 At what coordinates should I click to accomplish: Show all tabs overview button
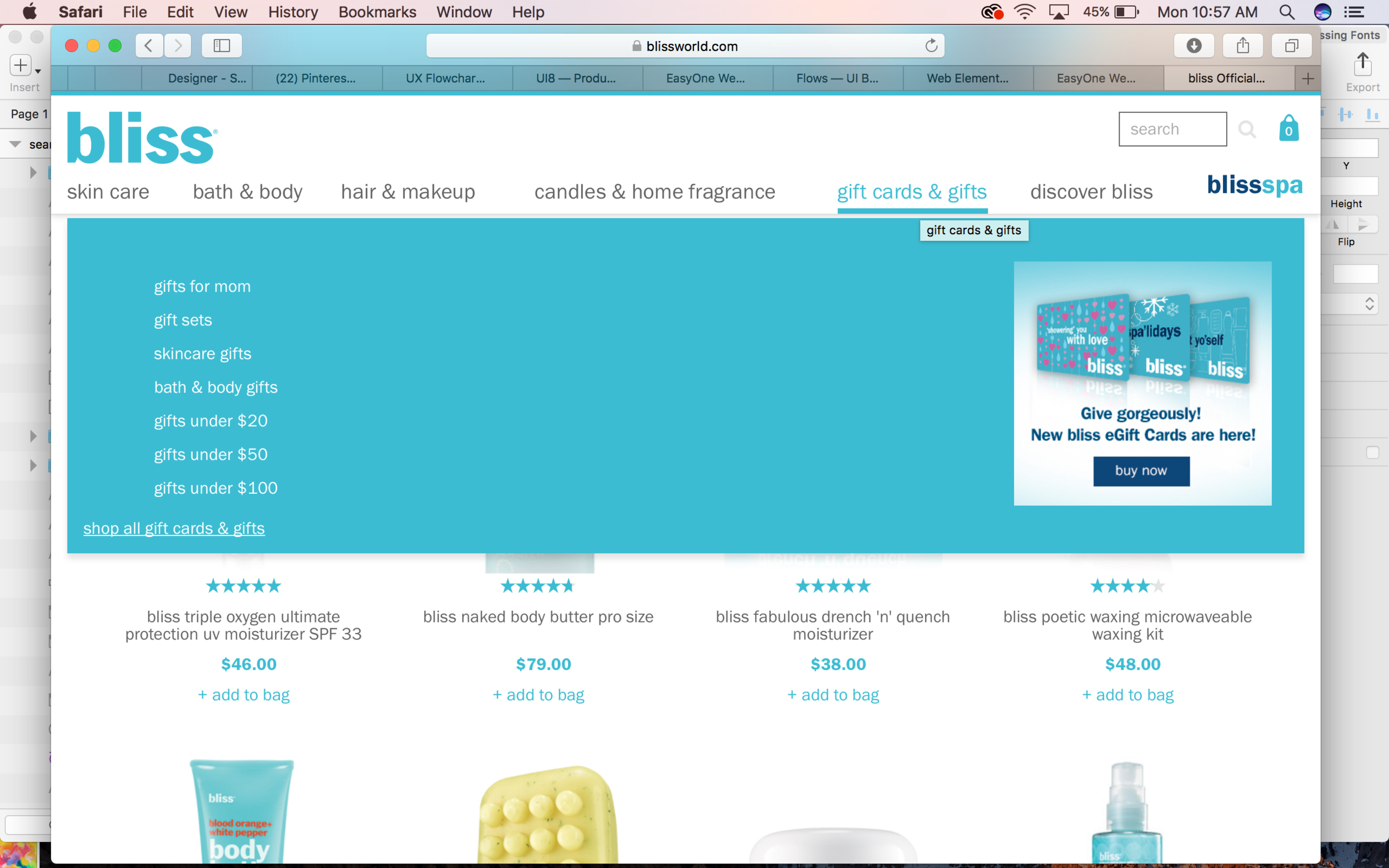click(1291, 46)
